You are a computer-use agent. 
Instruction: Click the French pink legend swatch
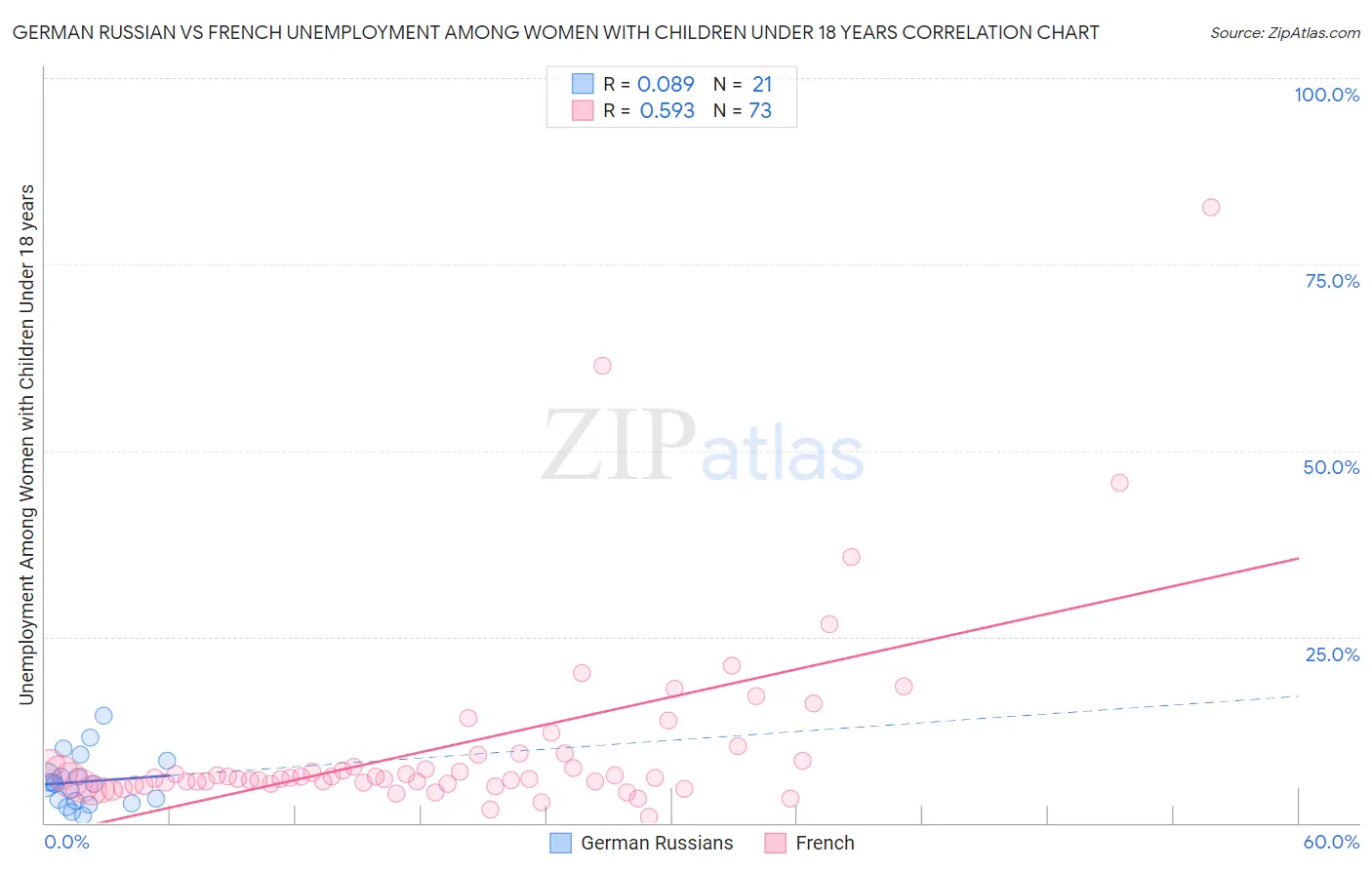tap(776, 843)
